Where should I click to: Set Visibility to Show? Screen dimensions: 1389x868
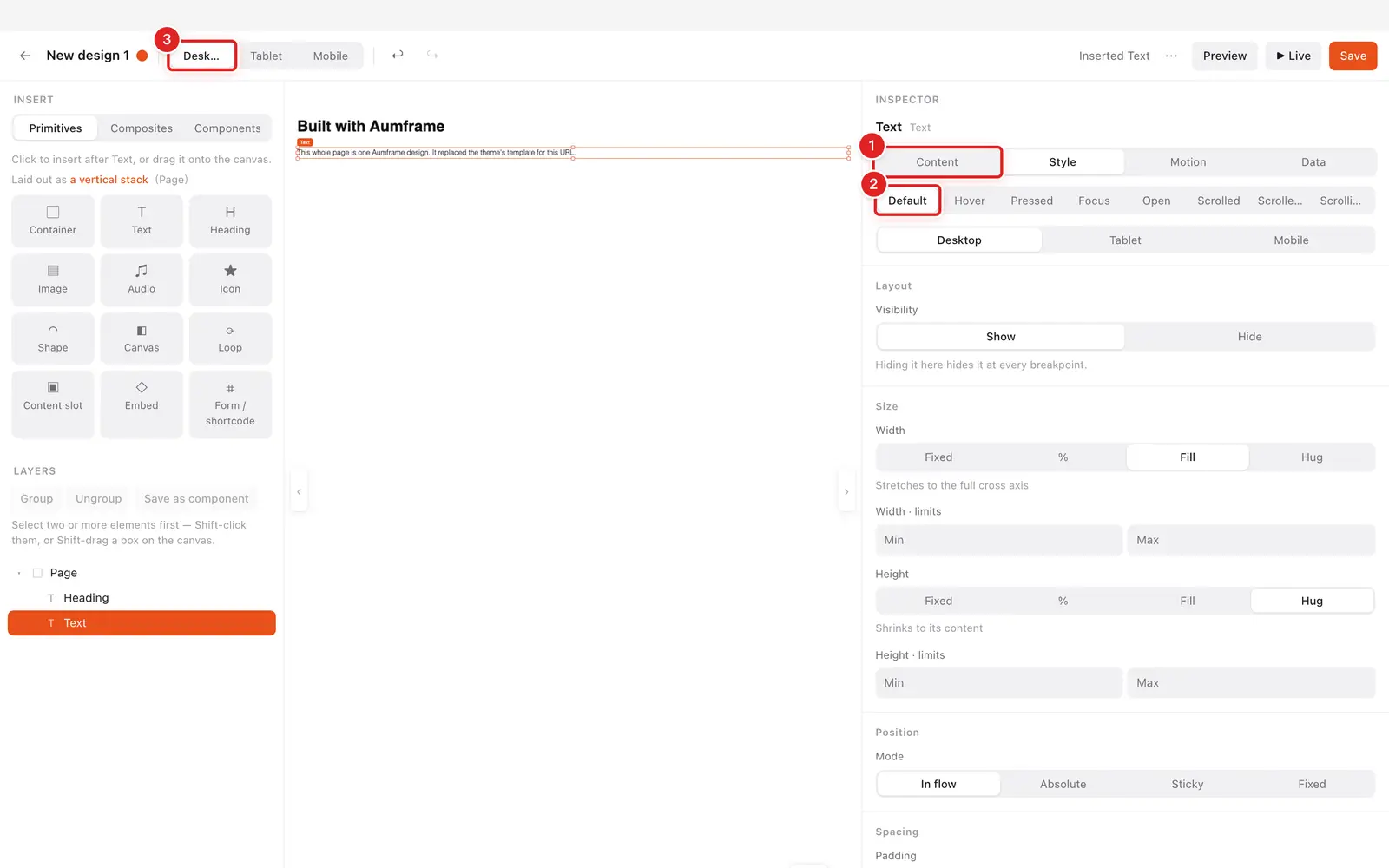tap(1000, 337)
